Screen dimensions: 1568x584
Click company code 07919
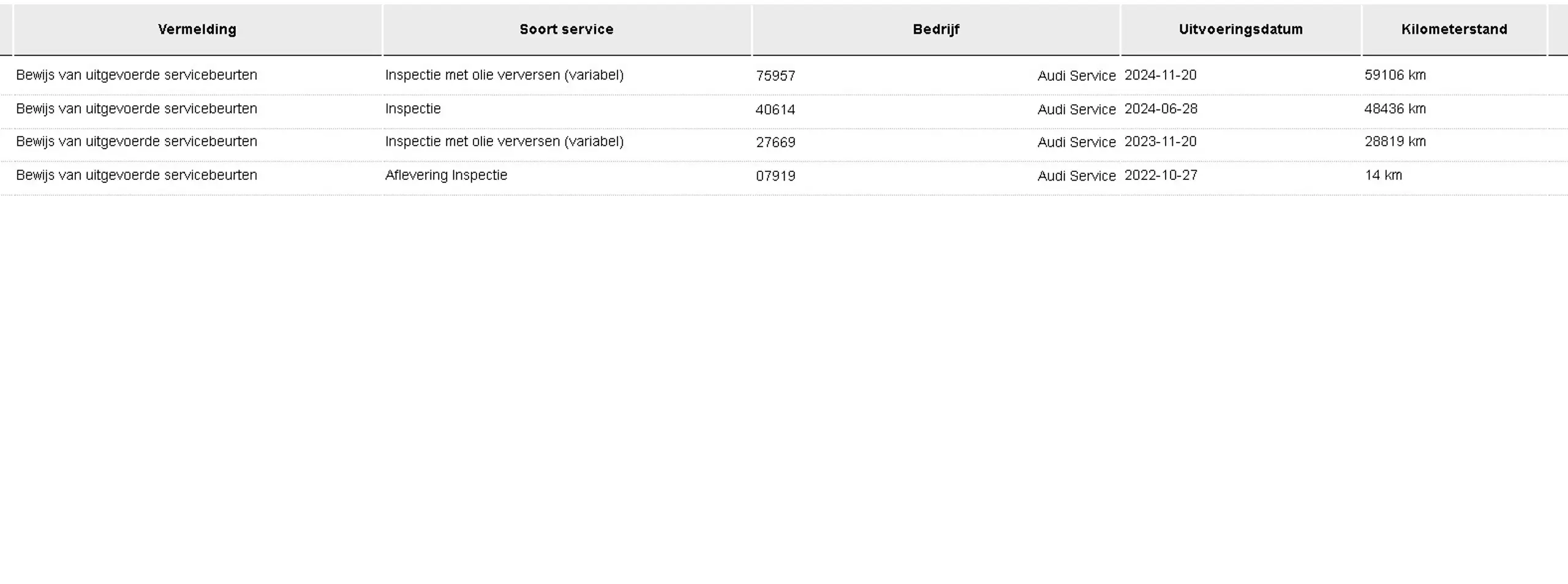[775, 176]
